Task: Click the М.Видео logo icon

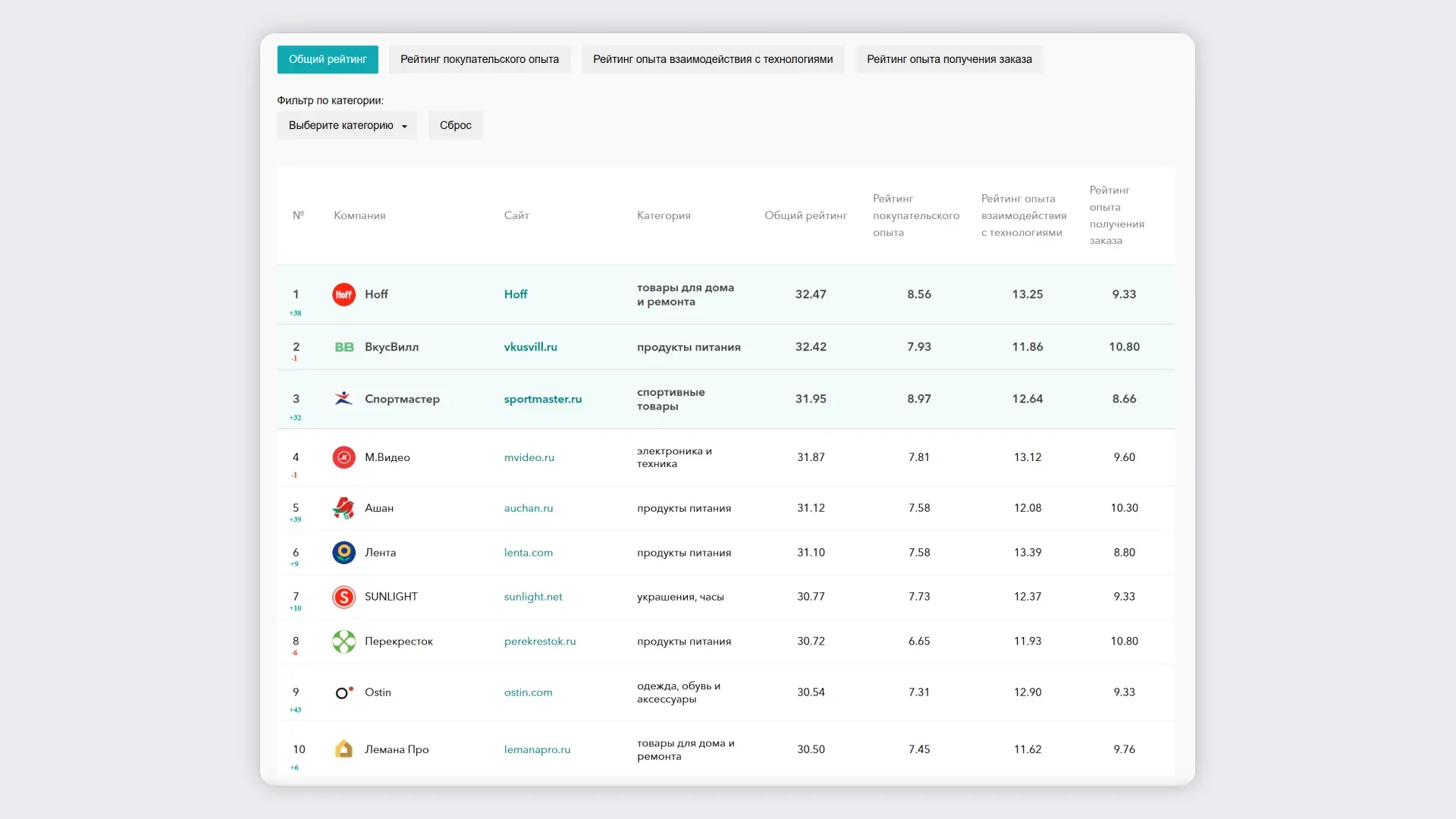Action: coord(344,457)
